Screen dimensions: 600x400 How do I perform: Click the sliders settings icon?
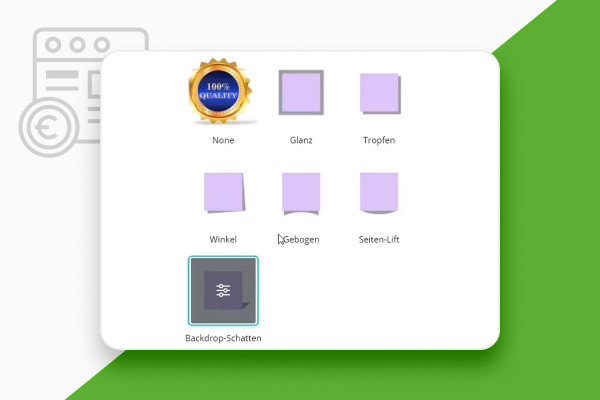click(x=223, y=291)
